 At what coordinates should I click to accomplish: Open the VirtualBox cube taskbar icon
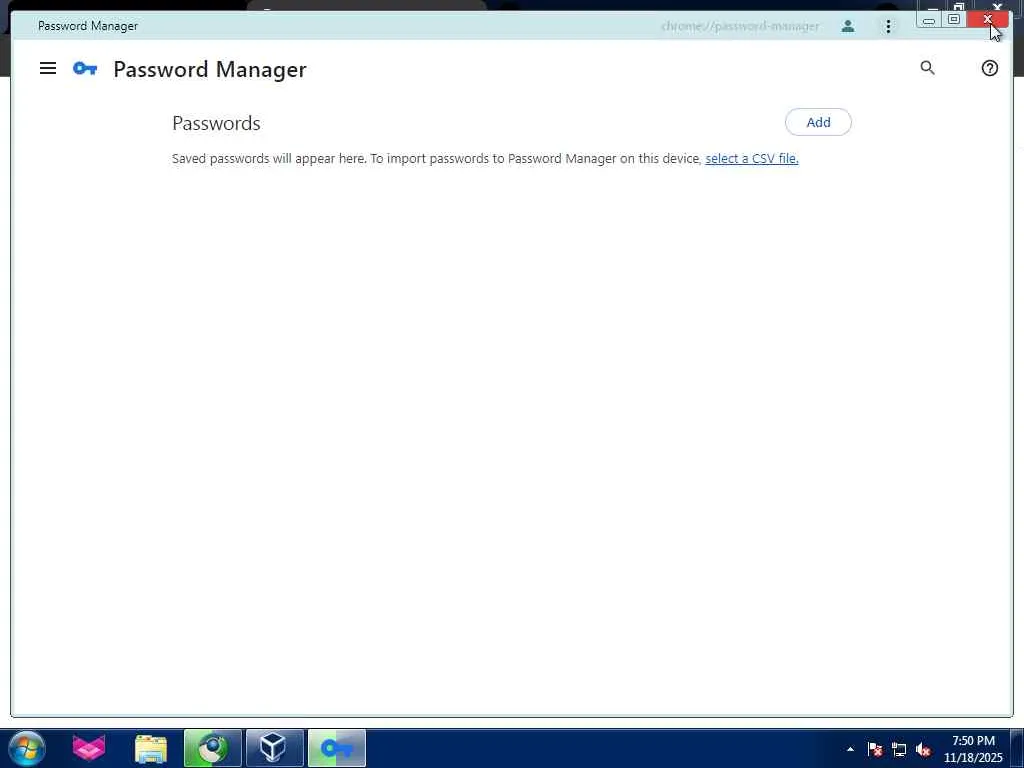(274, 748)
